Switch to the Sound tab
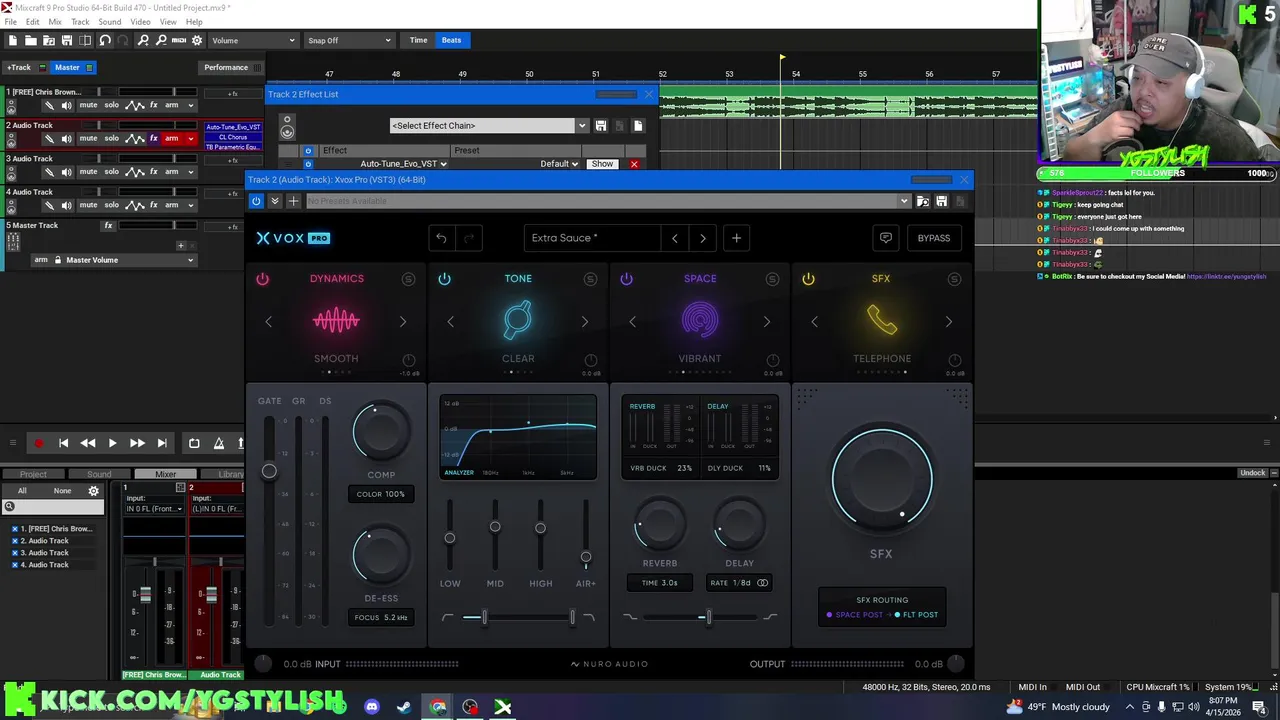 99,474
